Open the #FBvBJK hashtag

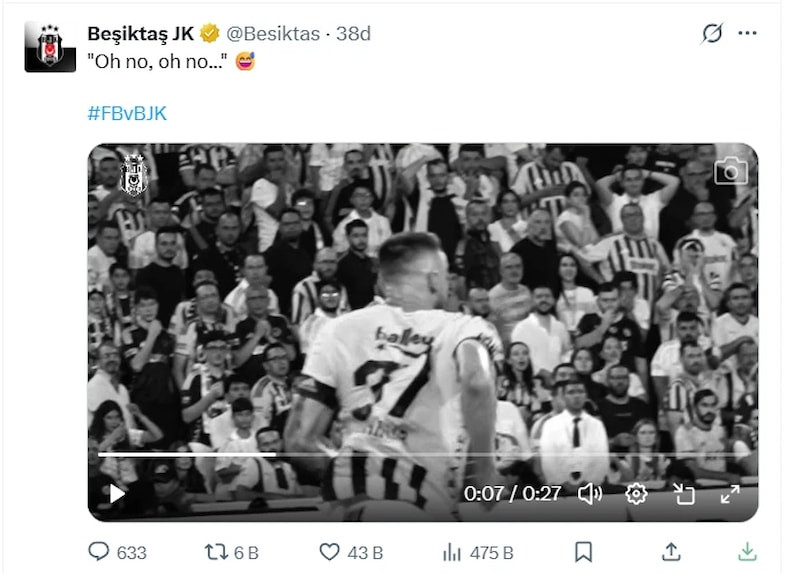pos(127,113)
